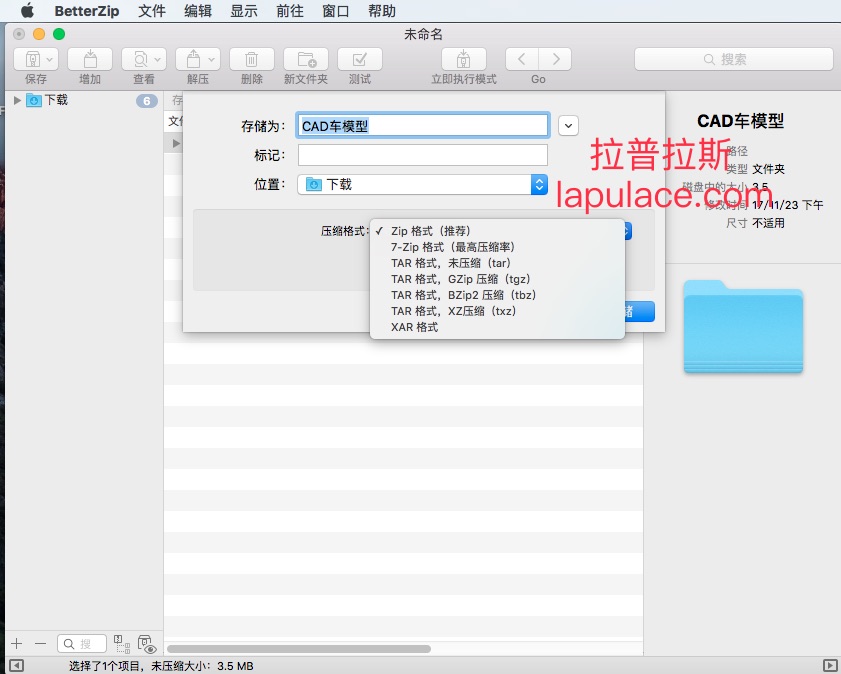This screenshot has width=841, height=674.
Task: Toggle the left sidebar panel button in status bar
Action: (x=16, y=666)
